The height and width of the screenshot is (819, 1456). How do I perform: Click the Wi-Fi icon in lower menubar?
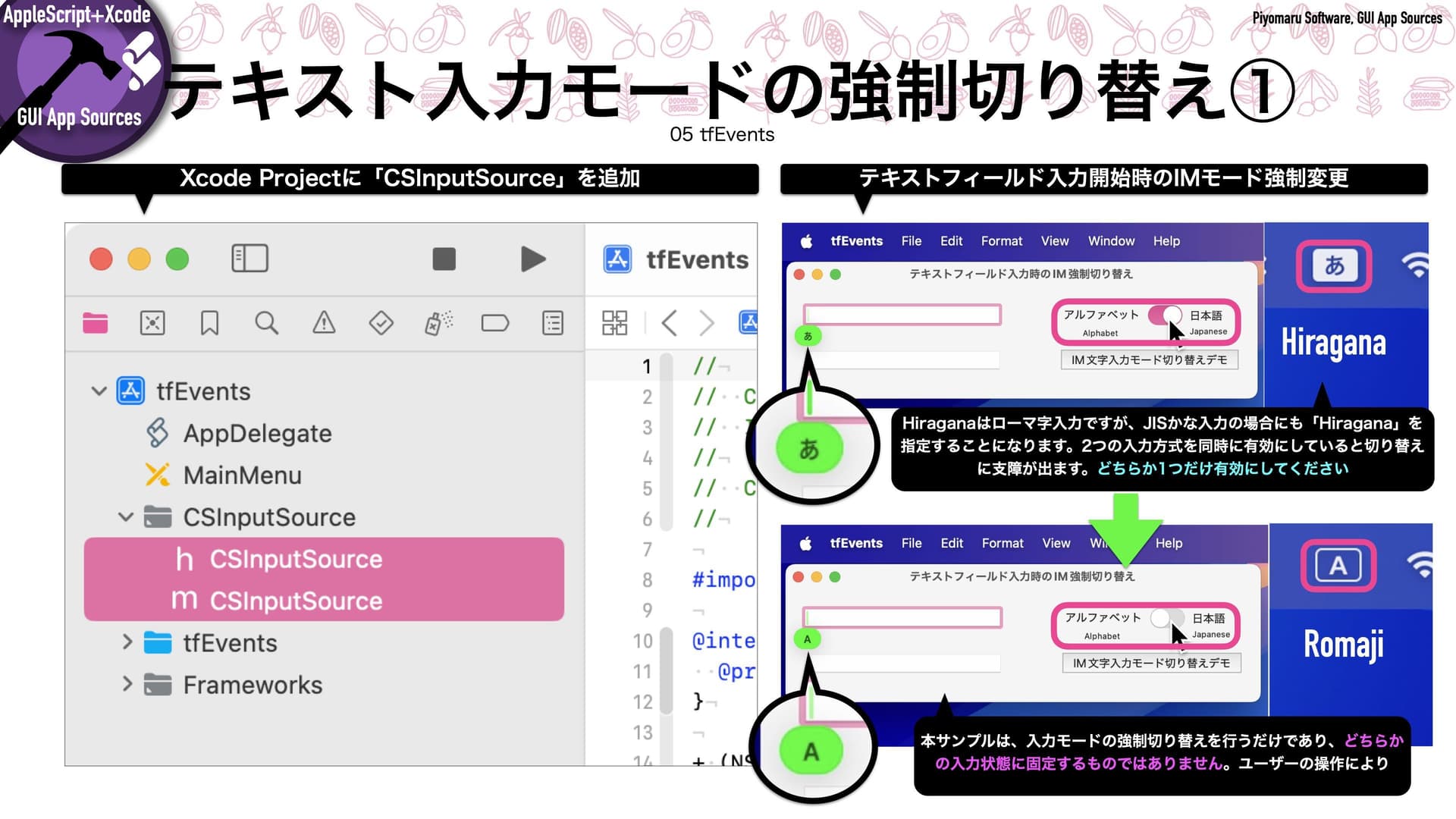click(1419, 565)
